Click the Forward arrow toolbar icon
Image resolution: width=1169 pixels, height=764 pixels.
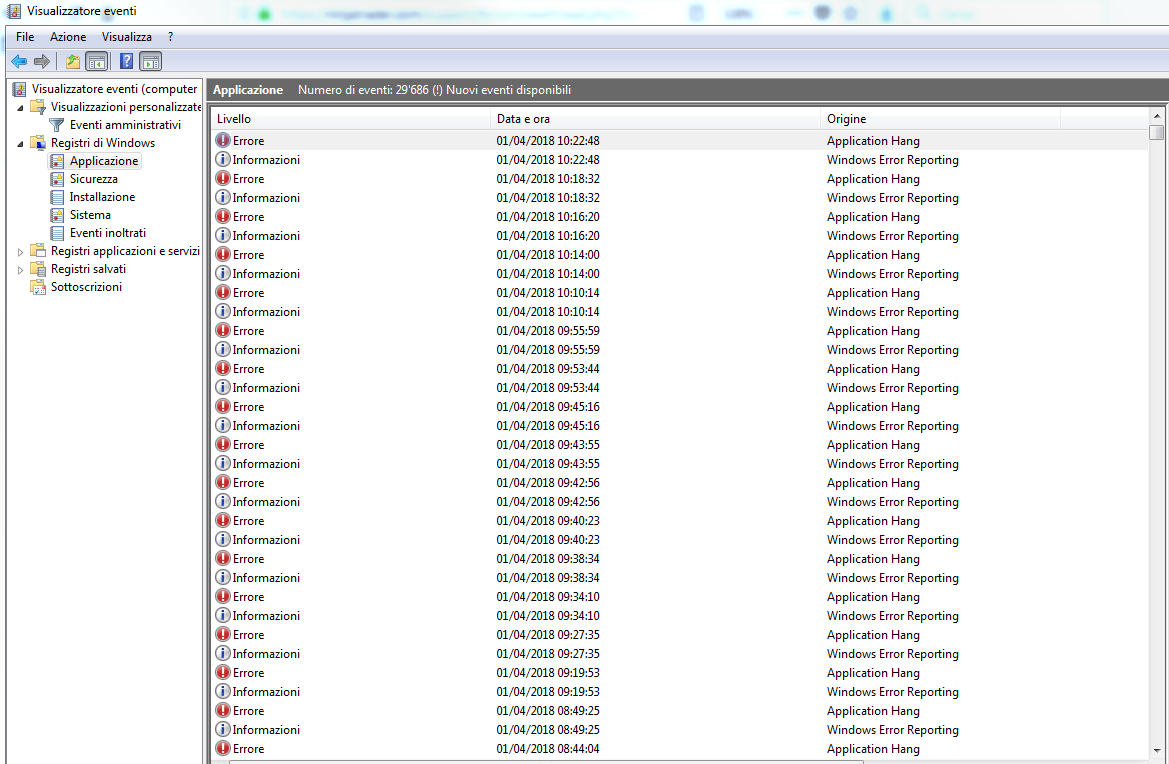click(42, 61)
